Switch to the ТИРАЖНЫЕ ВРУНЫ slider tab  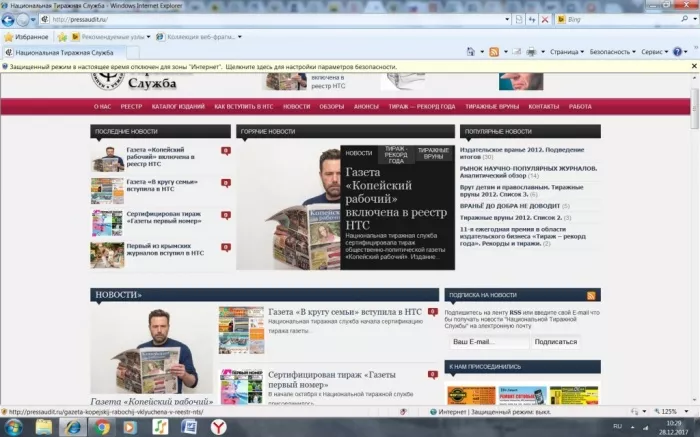(x=433, y=153)
